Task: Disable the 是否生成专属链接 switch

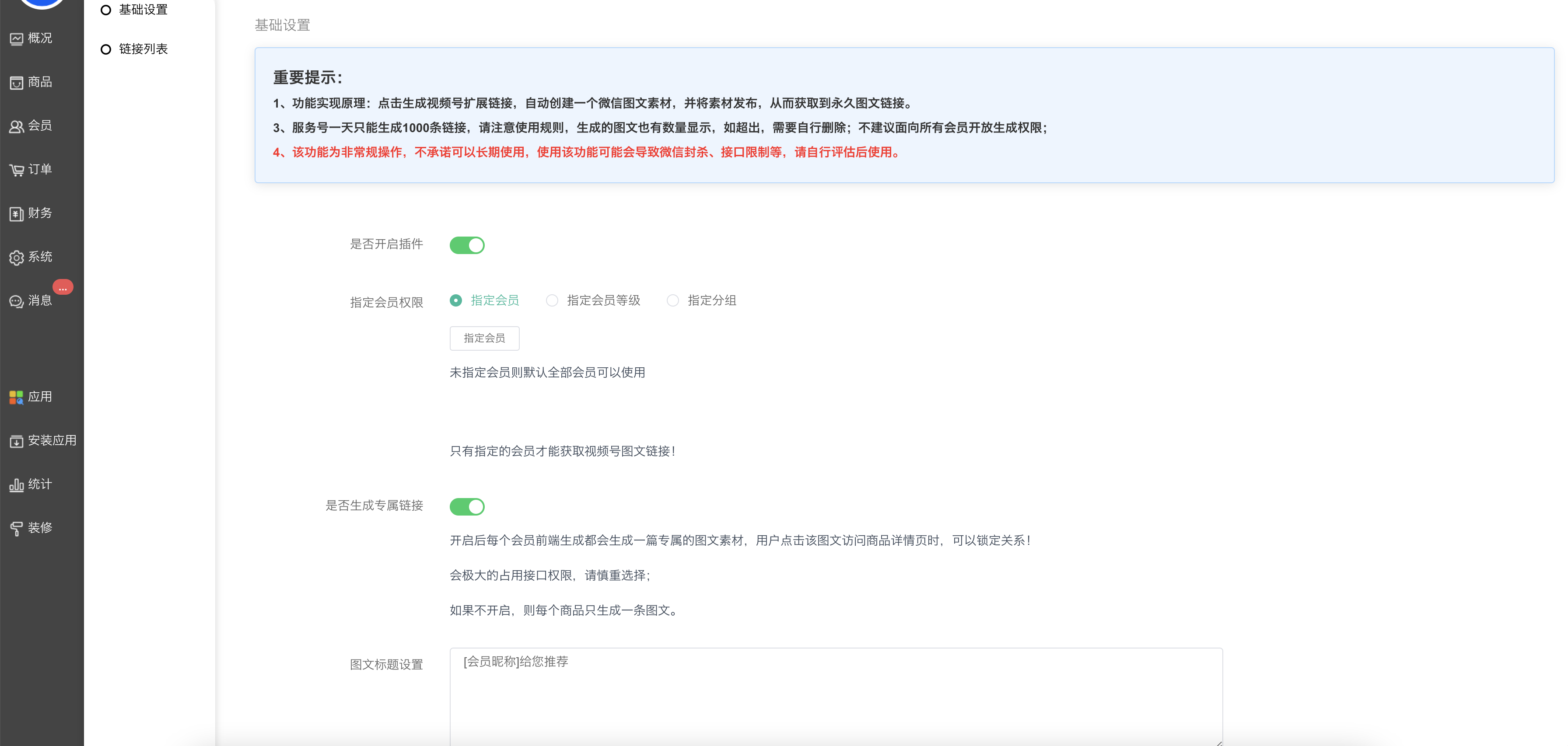Action: point(467,506)
